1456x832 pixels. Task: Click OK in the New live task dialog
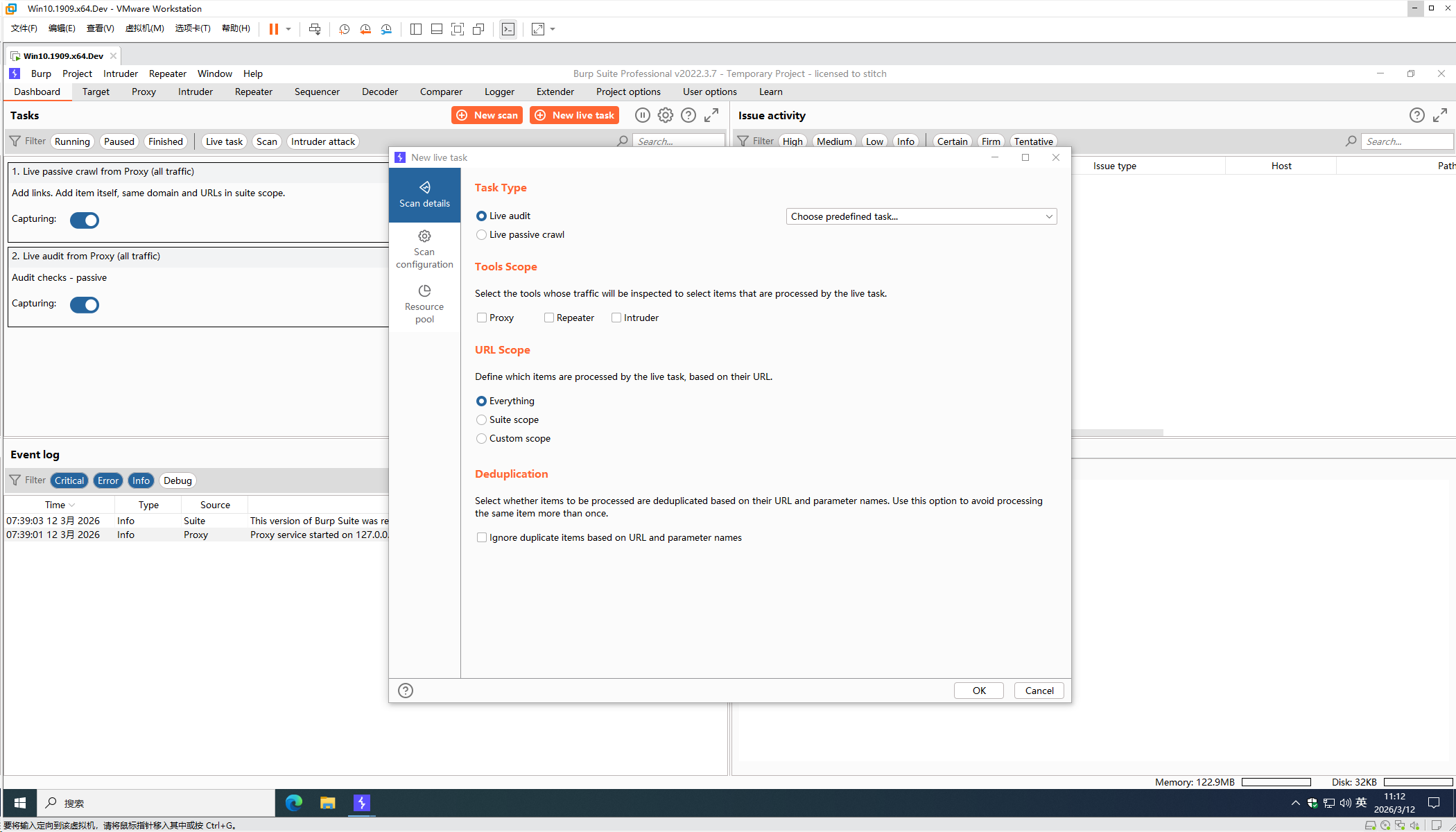coord(978,691)
